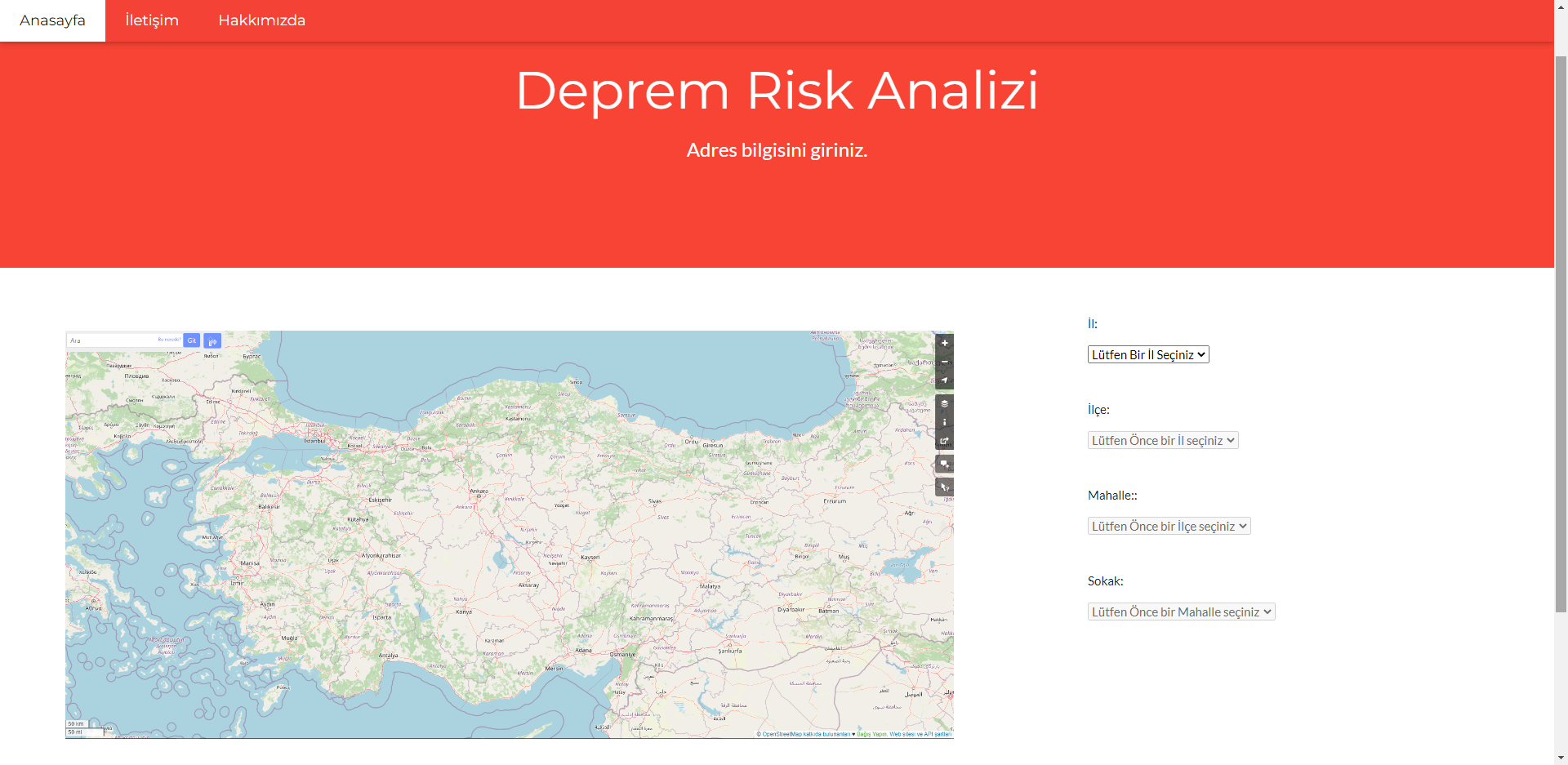Viewport: 1568px width, 765px height.
Task: Open the 'Lütfen Bir İl Seçiniz' dropdown
Action: pos(1148,354)
